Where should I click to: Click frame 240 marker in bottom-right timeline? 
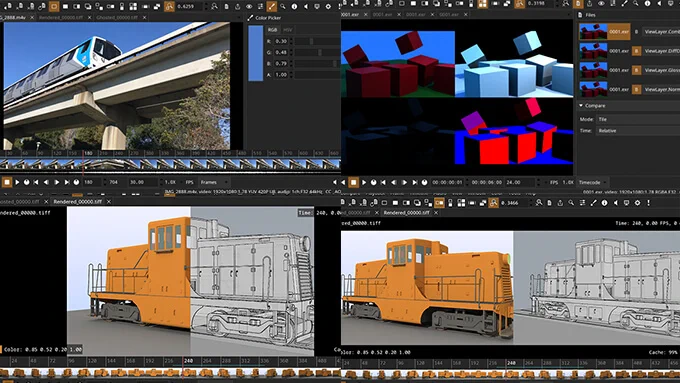coord(512,363)
